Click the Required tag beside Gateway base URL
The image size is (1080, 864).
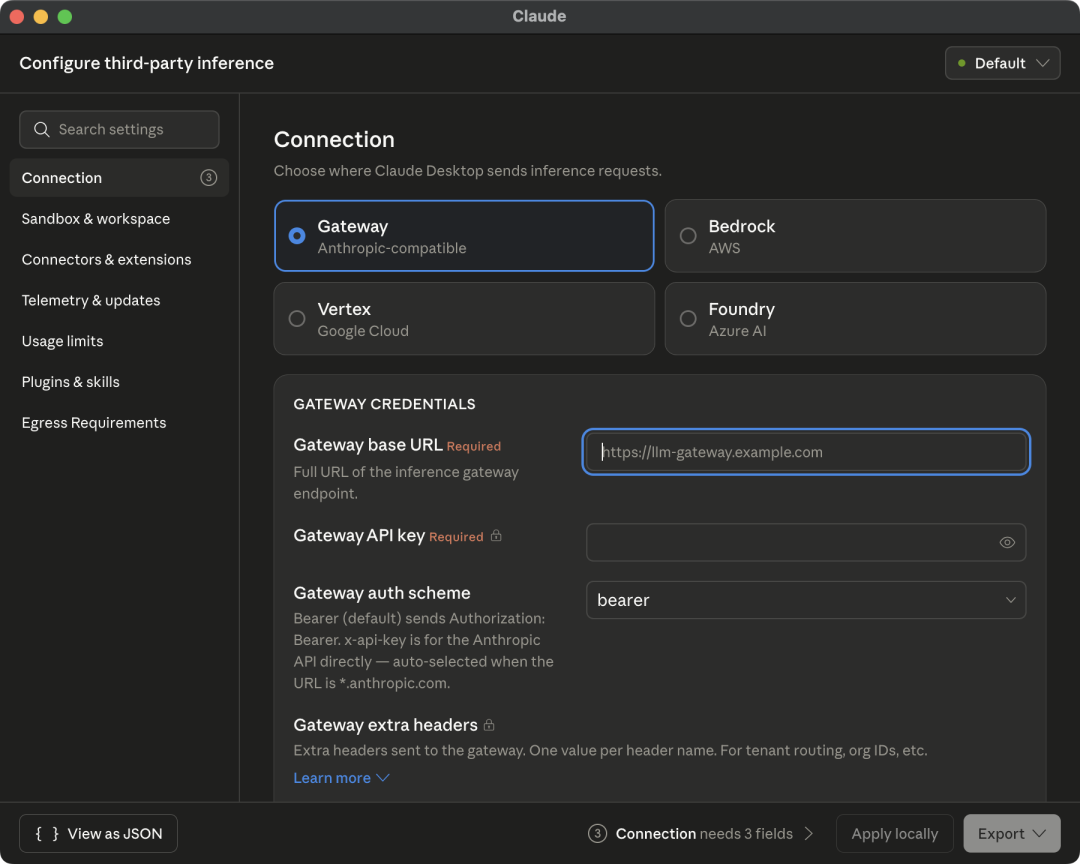tap(474, 446)
